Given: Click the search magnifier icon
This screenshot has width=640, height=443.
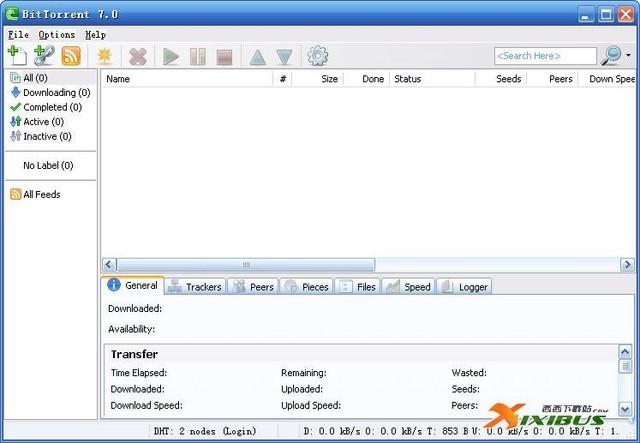Looking at the screenshot, I should 611,56.
